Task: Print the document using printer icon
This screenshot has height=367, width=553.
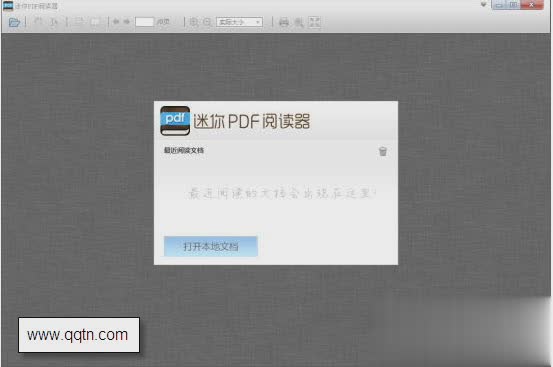Action: [x=284, y=22]
